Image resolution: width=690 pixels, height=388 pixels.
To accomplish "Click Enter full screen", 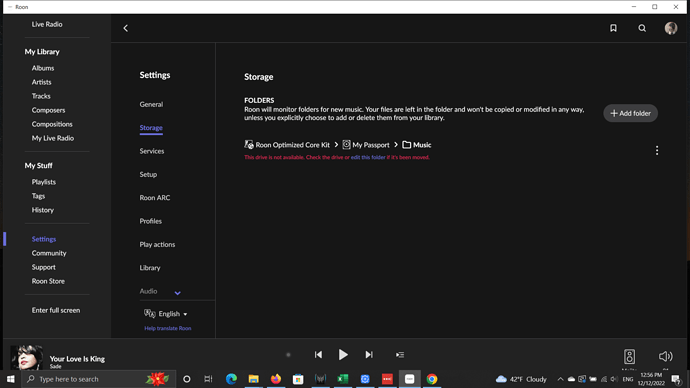I will click(56, 310).
